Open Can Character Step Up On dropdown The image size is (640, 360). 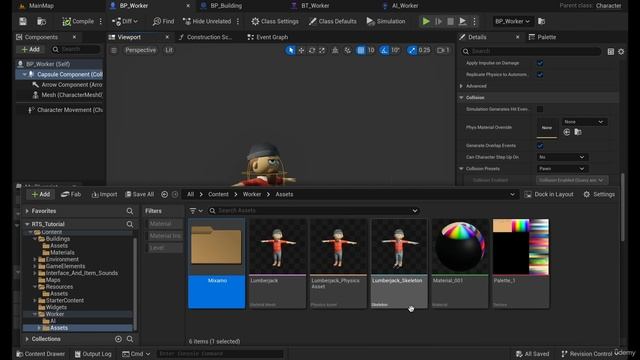[562, 157]
